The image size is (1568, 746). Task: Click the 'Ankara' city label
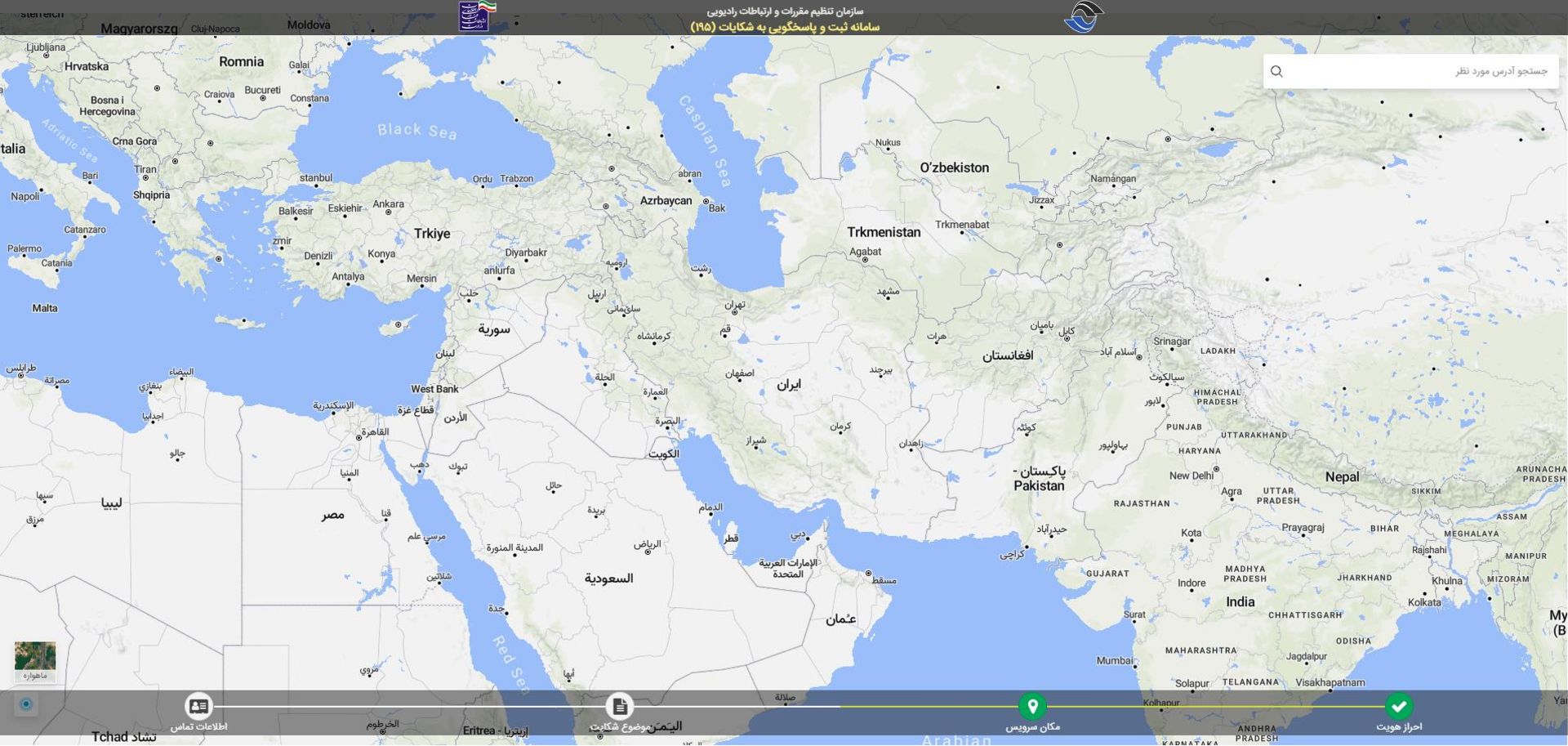pyautogui.click(x=388, y=204)
